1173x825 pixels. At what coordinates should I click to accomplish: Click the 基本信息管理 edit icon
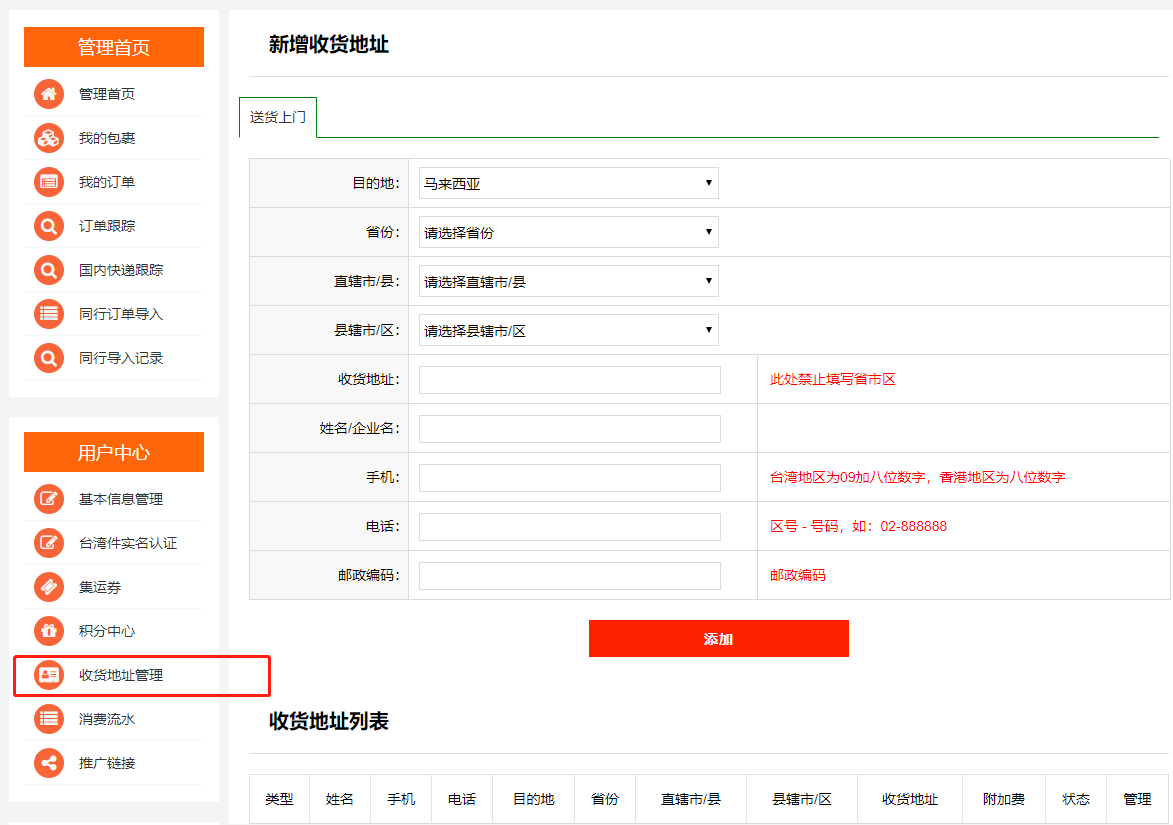48,499
